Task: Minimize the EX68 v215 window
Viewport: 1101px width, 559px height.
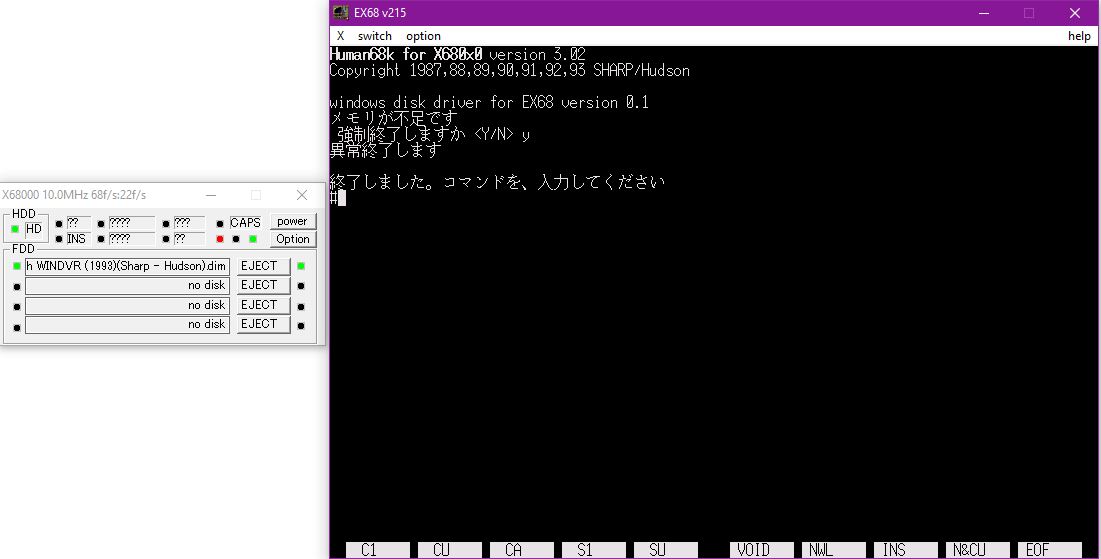Action: pyautogui.click(x=984, y=13)
